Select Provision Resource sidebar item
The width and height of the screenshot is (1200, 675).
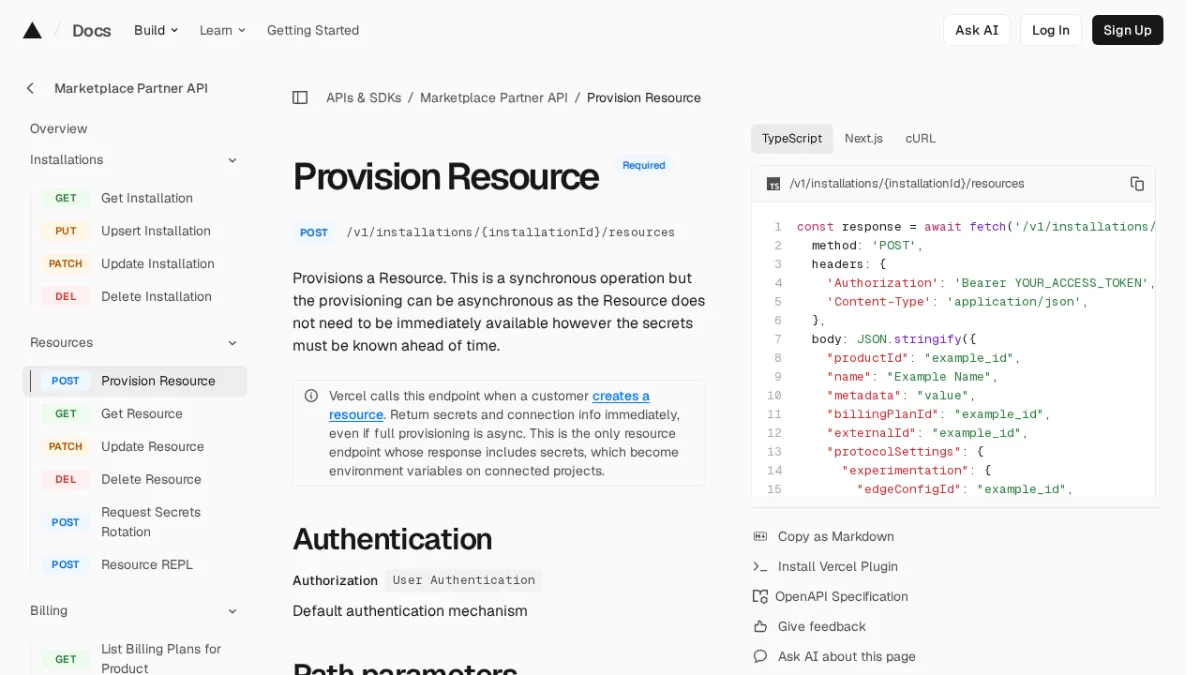[x=134, y=381]
